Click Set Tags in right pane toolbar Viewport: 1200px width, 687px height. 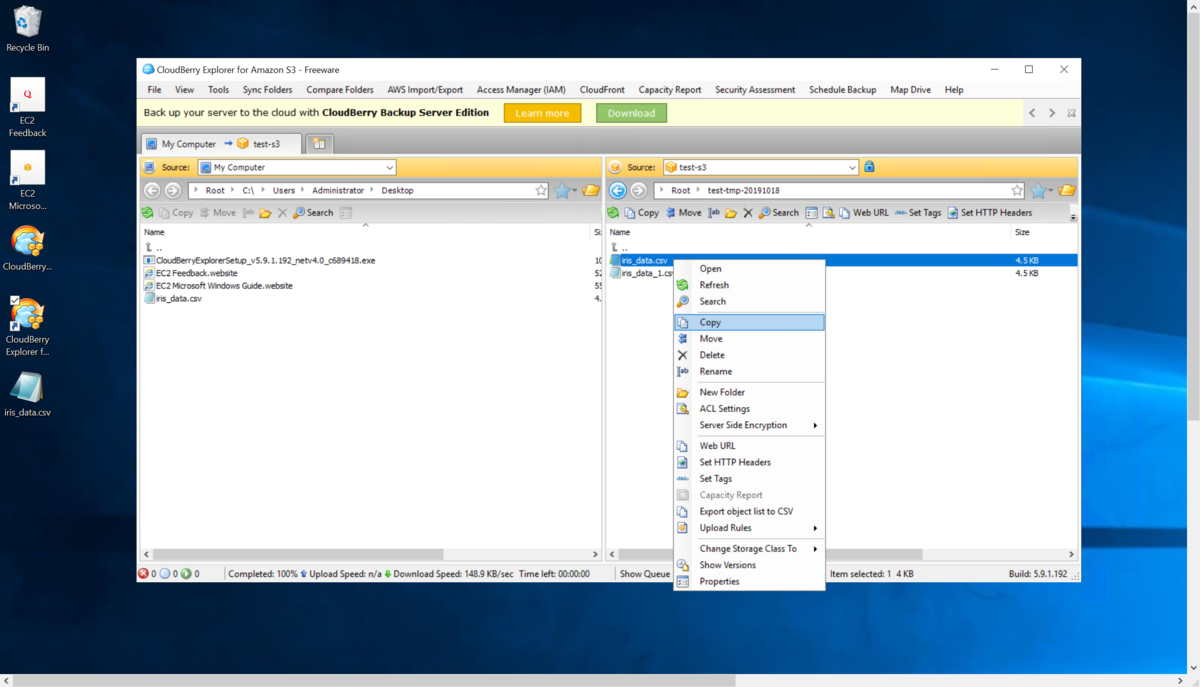point(918,213)
